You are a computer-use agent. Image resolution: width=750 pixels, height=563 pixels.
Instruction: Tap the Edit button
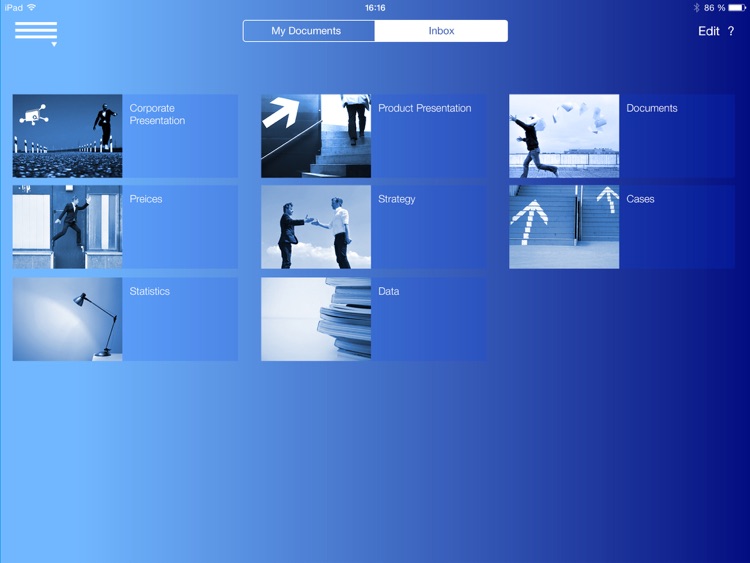[708, 32]
